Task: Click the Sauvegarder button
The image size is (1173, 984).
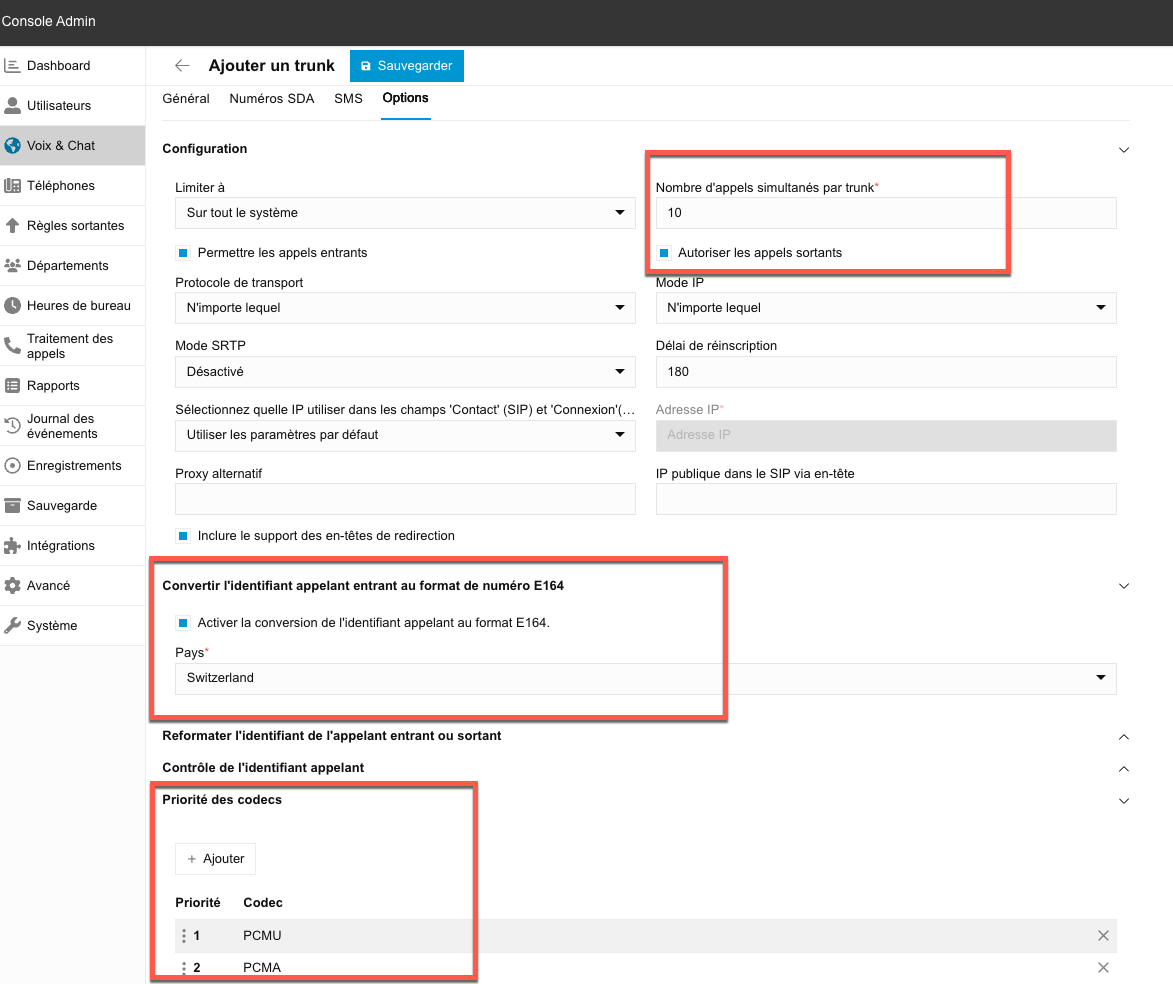Action: coord(406,66)
